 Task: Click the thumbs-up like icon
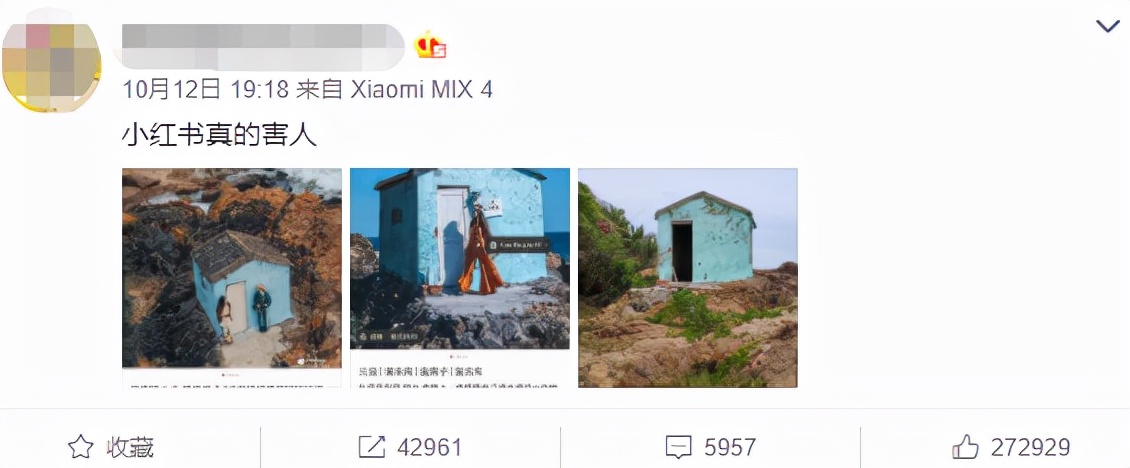point(966,448)
